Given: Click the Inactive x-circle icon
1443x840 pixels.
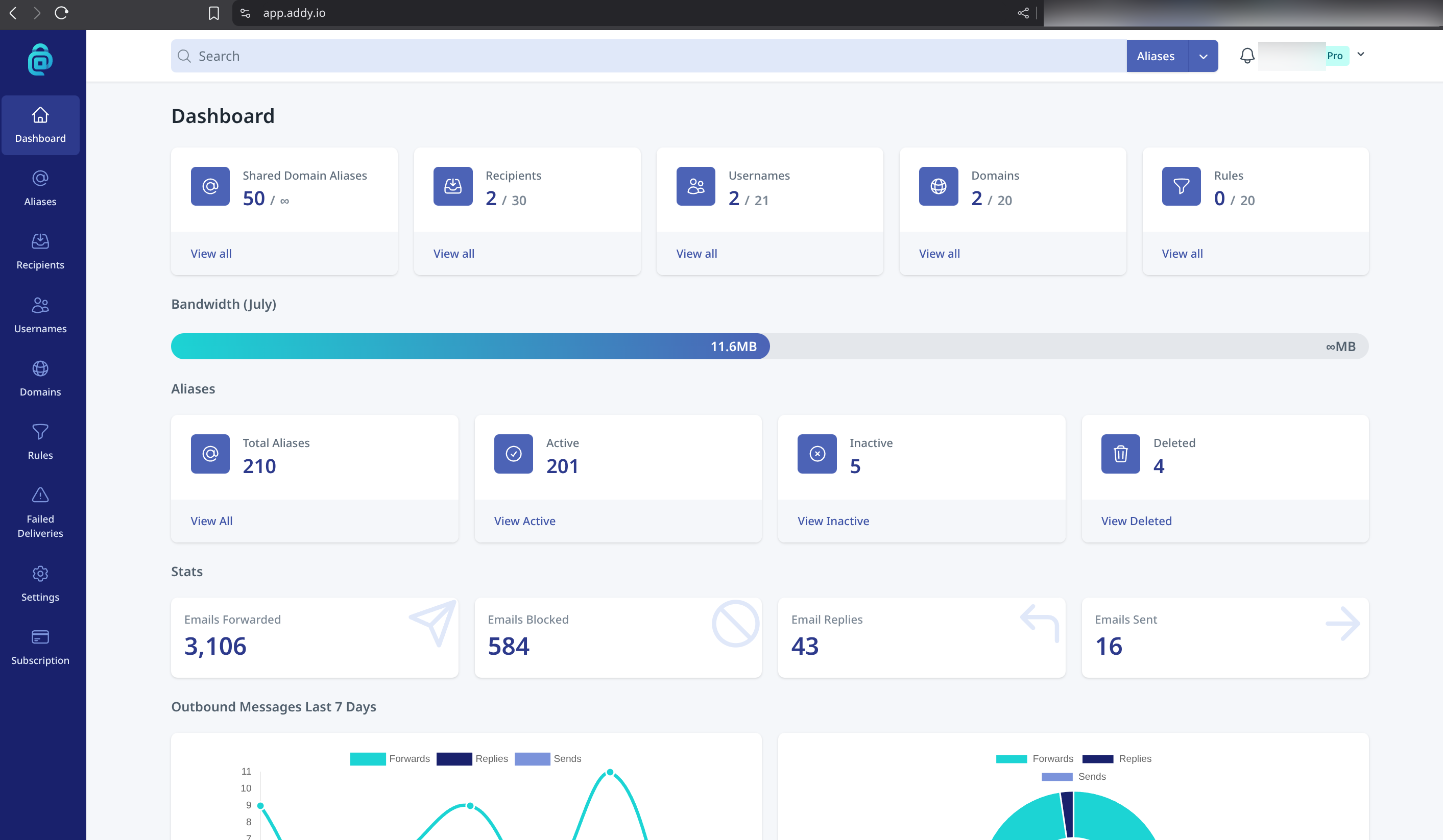Looking at the screenshot, I should 817,454.
